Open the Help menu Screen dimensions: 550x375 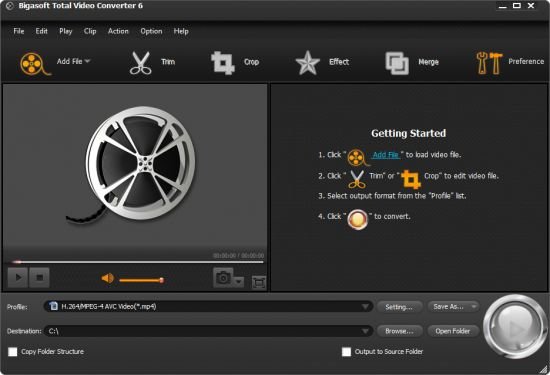coord(181,31)
